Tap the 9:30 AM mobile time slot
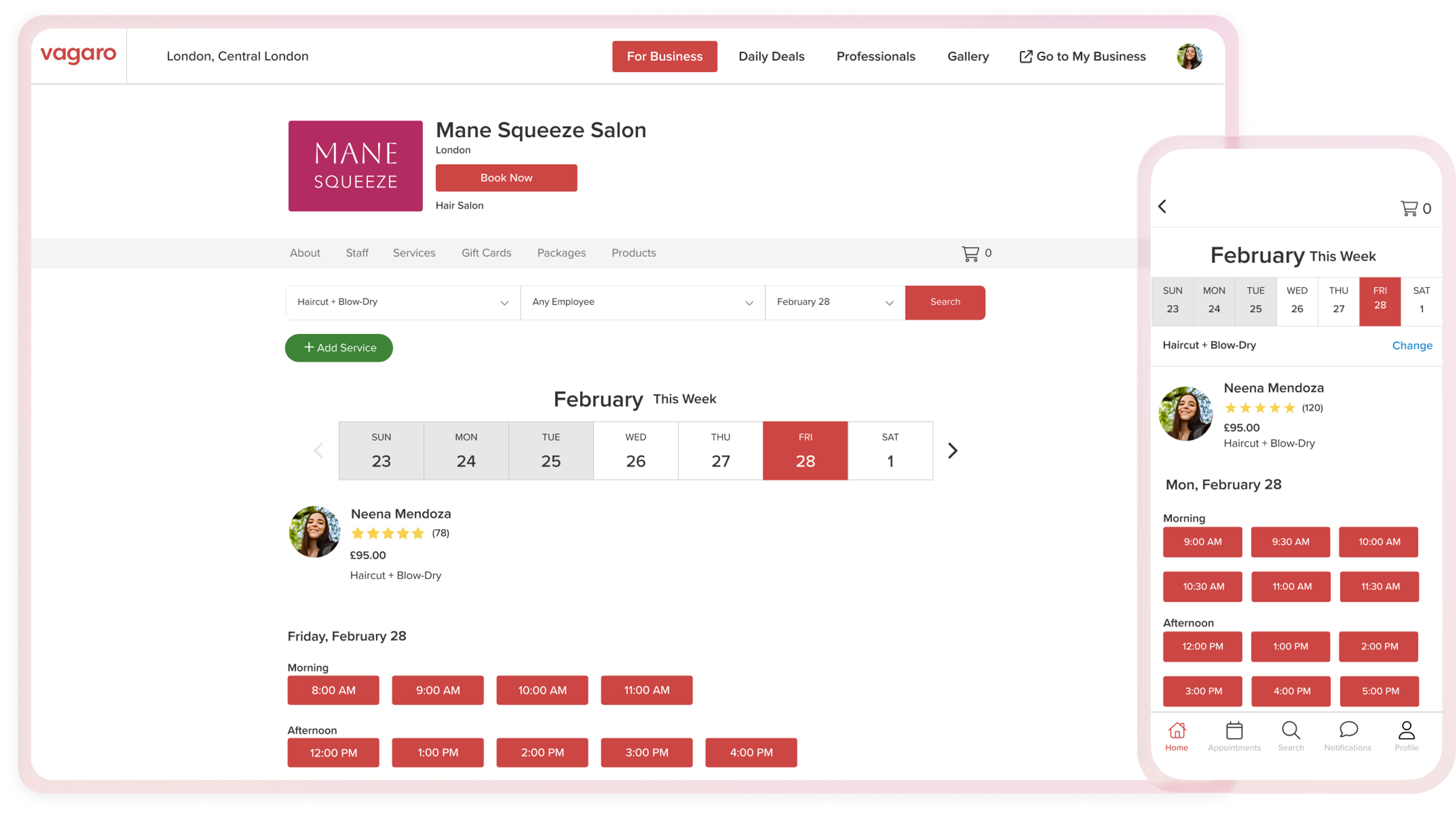Screen dimensions: 1456x814 click(x=1290, y=542)
